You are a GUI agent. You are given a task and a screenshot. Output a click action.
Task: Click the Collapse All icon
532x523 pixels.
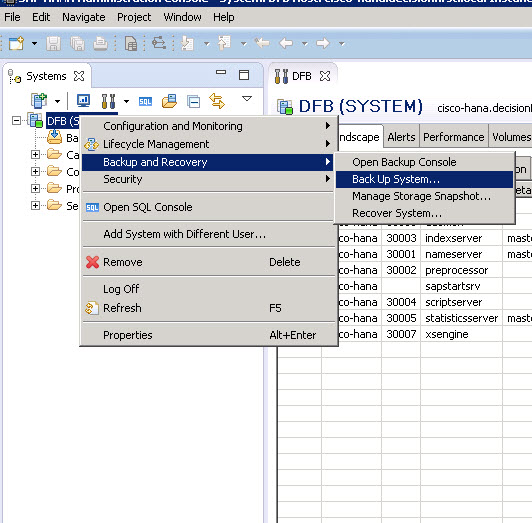194,101
